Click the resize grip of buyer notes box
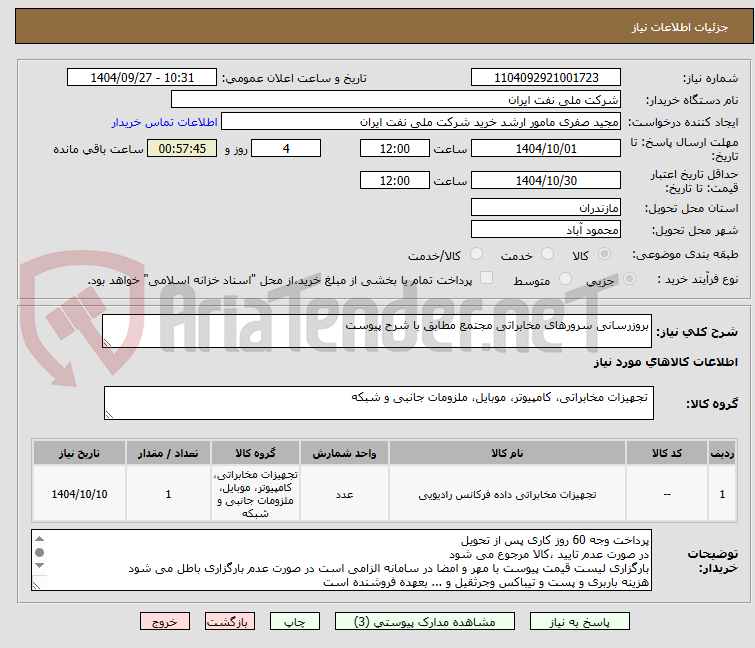This screenshot has width=755, height=648. [x=37, y=585]
